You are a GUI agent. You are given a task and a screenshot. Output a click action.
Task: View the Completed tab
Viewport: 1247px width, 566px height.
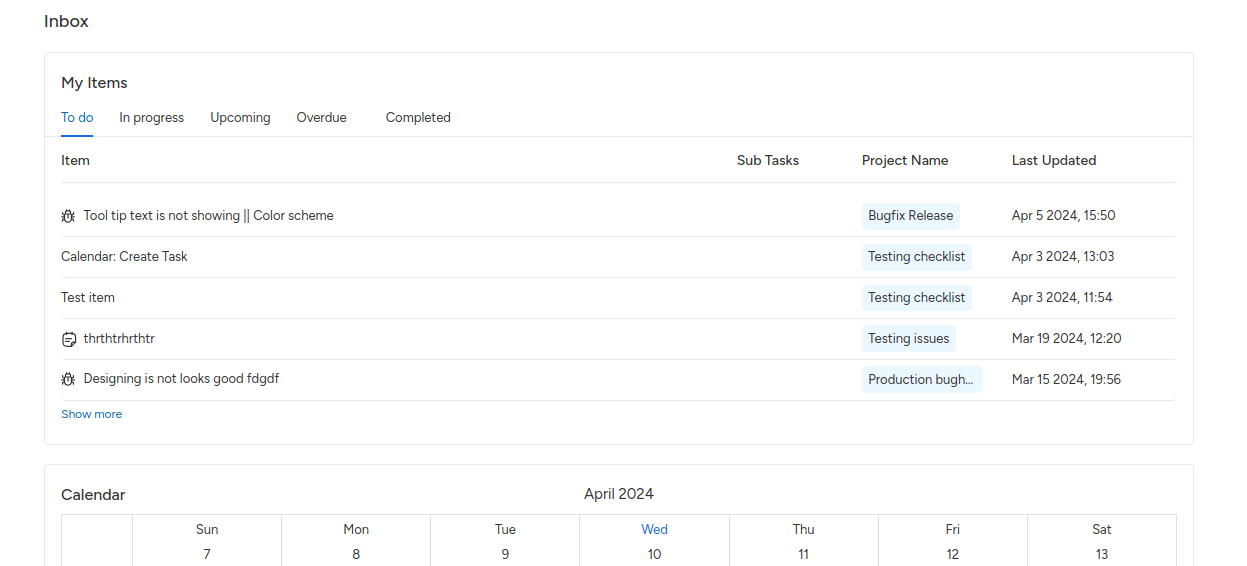tap(418, 118)
